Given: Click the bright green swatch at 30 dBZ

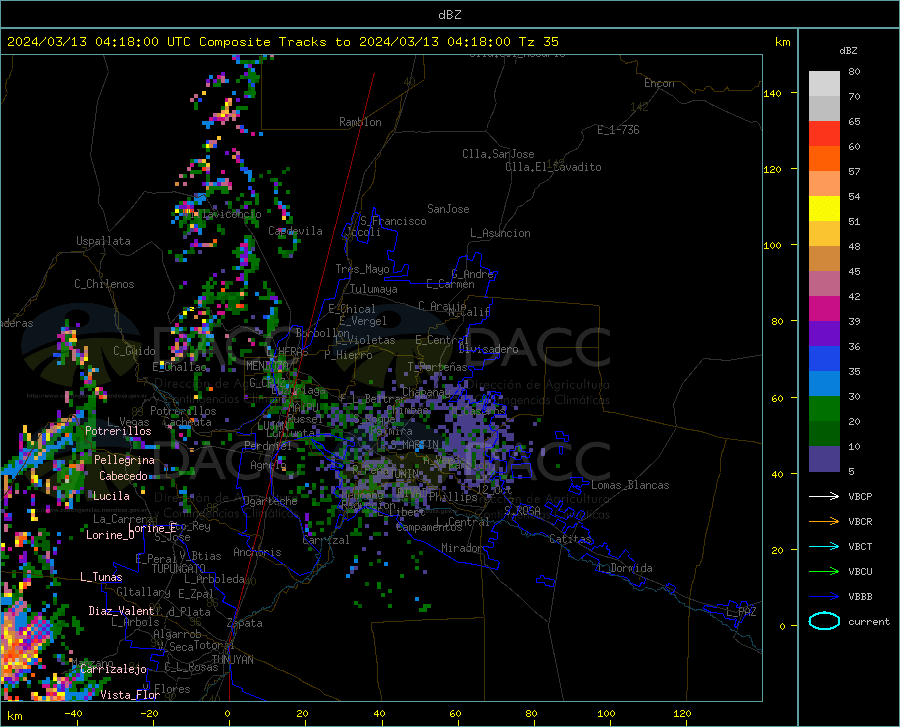Looking at the screenshot, I should 824,408.
